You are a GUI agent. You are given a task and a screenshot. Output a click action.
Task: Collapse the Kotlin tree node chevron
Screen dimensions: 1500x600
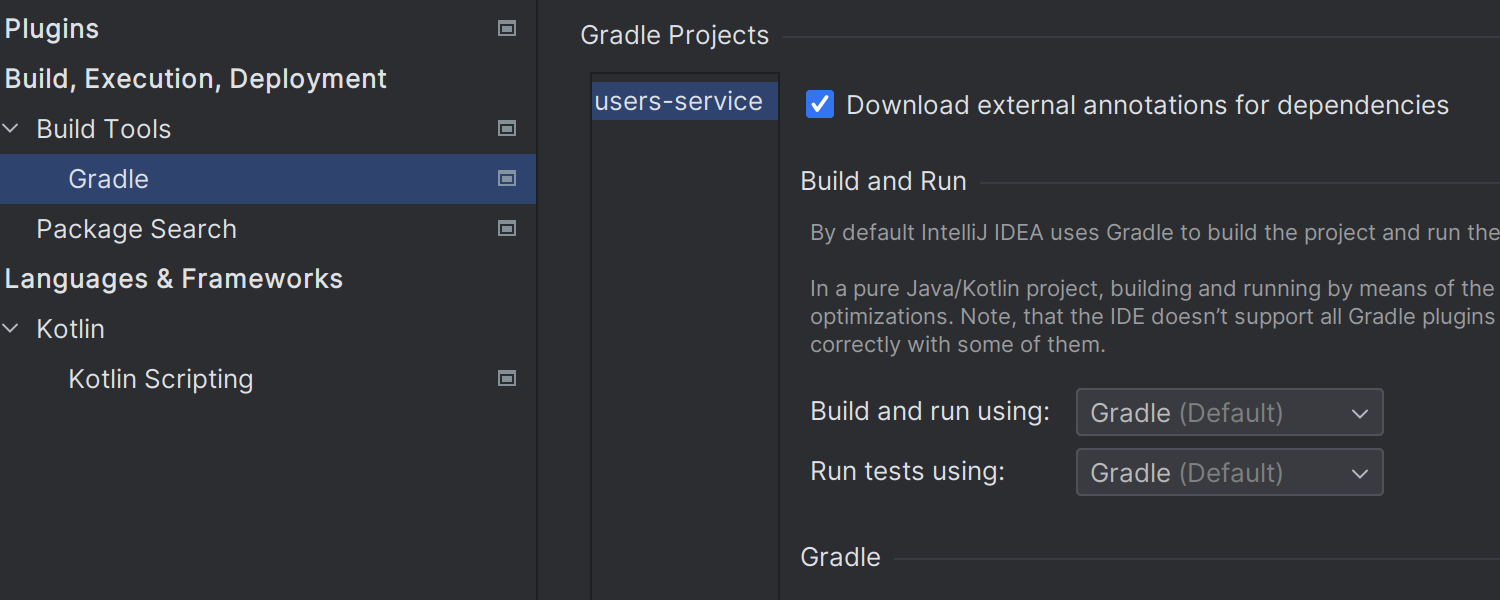[12, 329]
